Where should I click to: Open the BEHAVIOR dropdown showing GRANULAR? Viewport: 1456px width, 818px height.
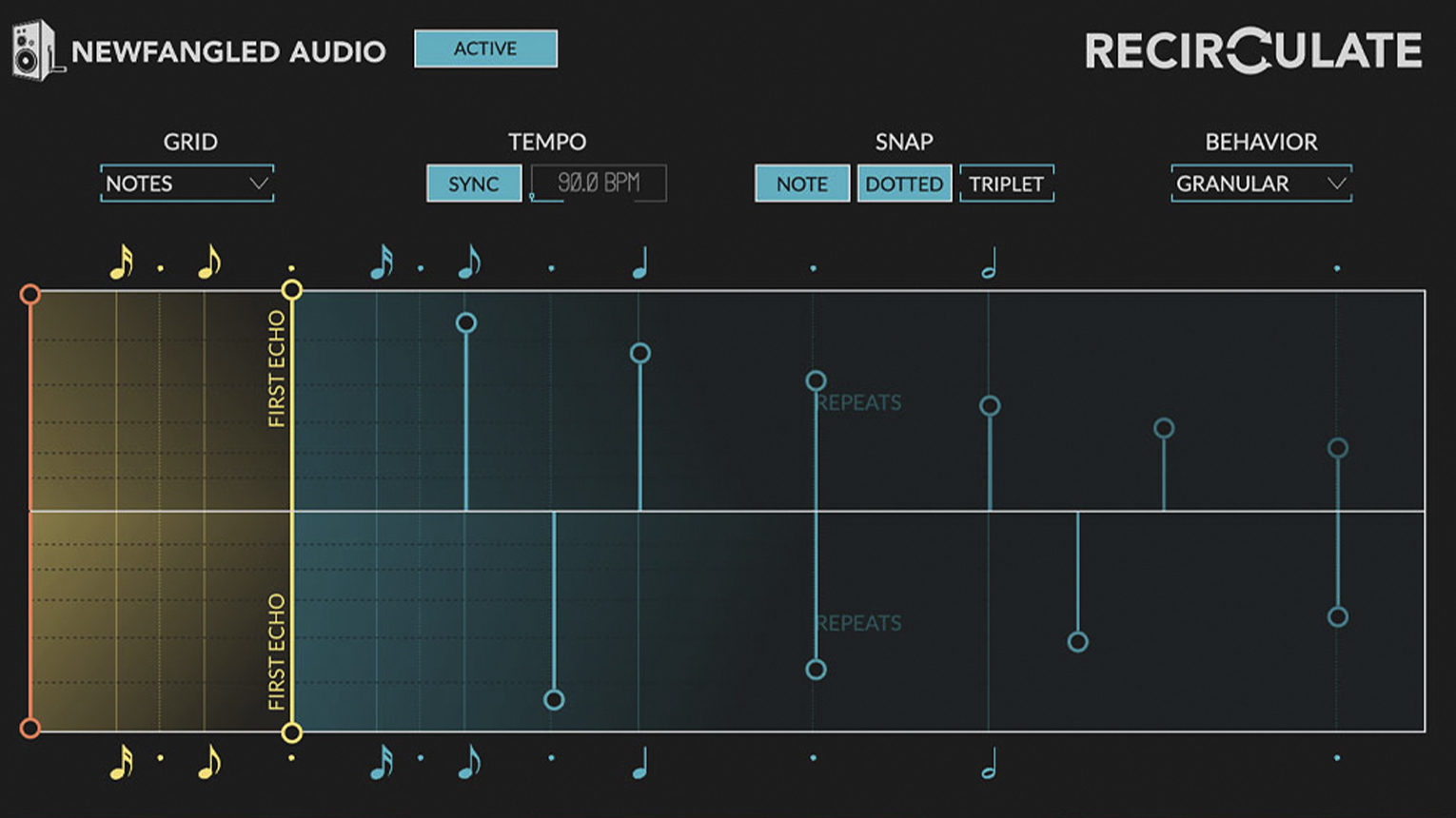pos(1260,183)
